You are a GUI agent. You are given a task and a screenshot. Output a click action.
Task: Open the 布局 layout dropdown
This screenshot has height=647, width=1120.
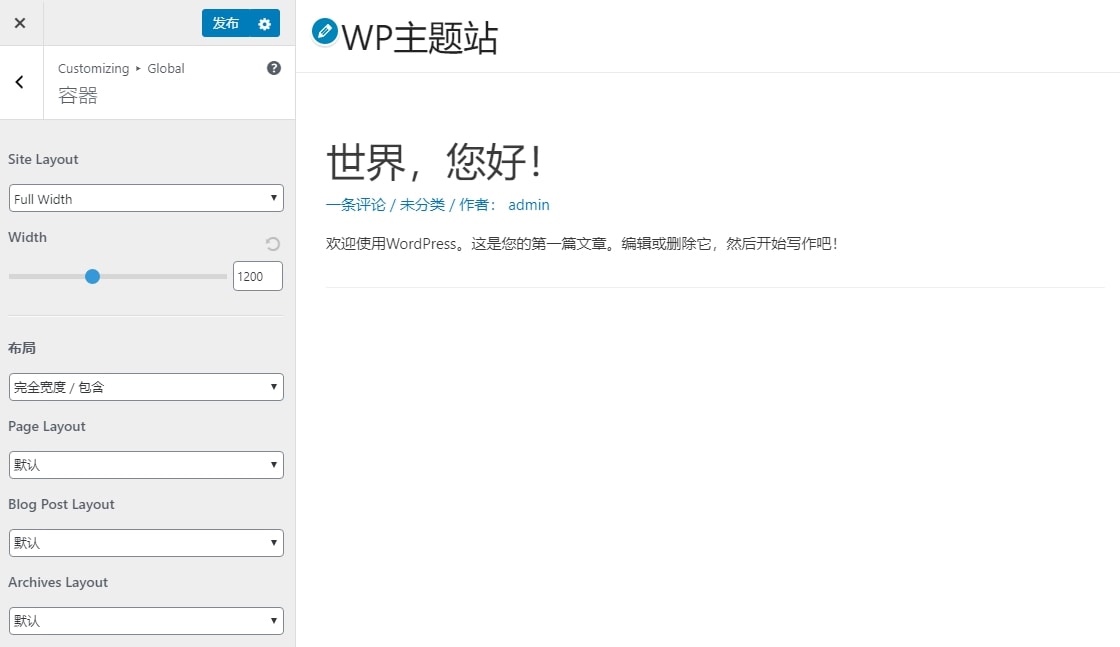pyautogui.click(x=145, y=387)
